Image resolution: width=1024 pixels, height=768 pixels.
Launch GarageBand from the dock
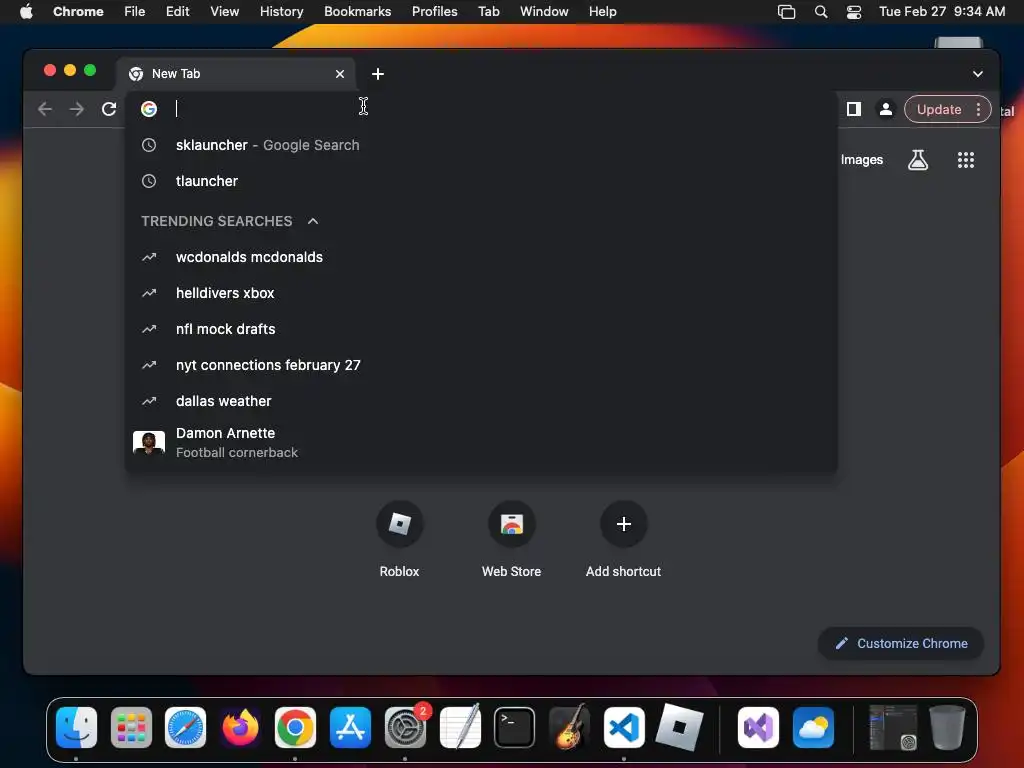point(569,726)
